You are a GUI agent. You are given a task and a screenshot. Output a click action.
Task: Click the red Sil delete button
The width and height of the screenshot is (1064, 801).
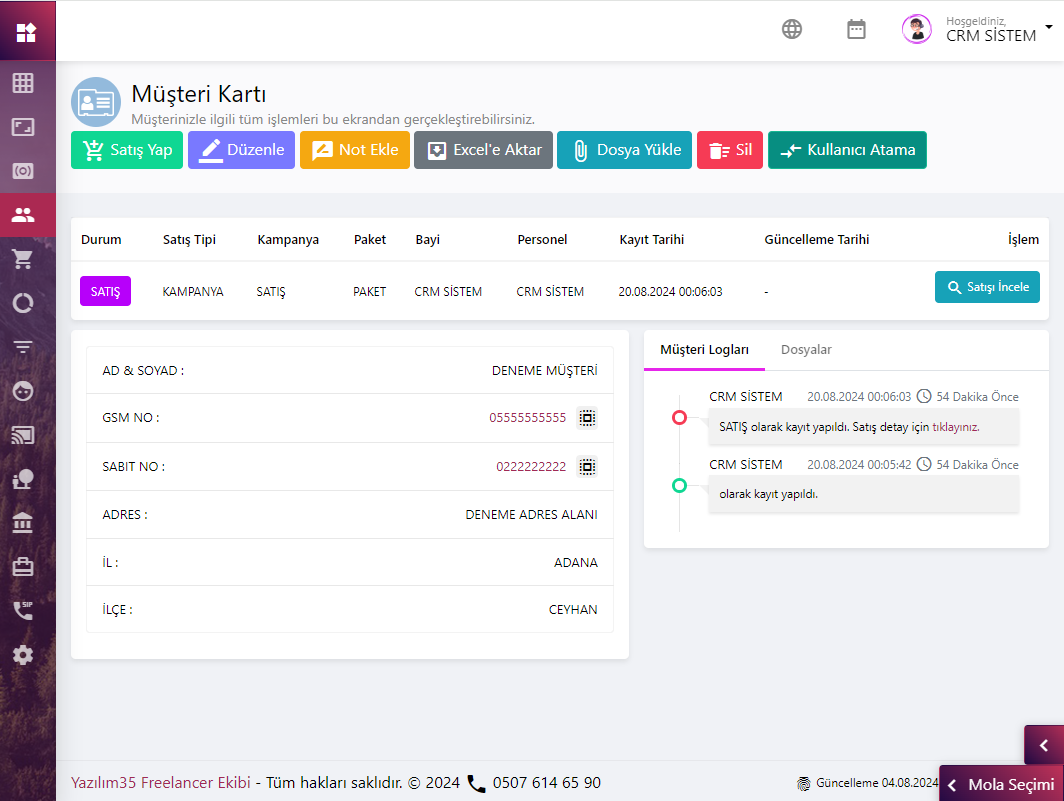730,150
